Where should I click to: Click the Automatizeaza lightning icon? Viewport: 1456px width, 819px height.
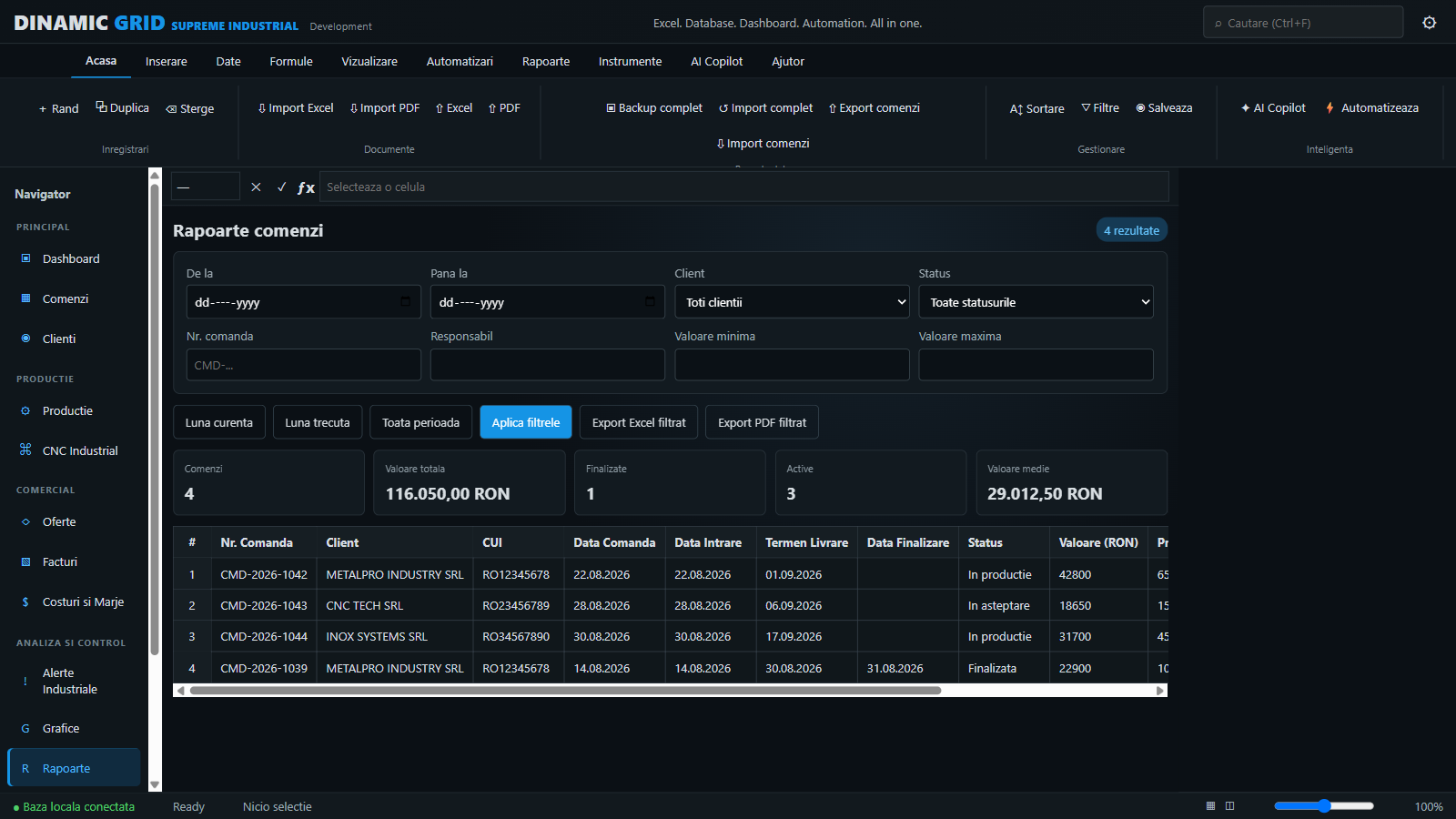tap(1330, 108)
